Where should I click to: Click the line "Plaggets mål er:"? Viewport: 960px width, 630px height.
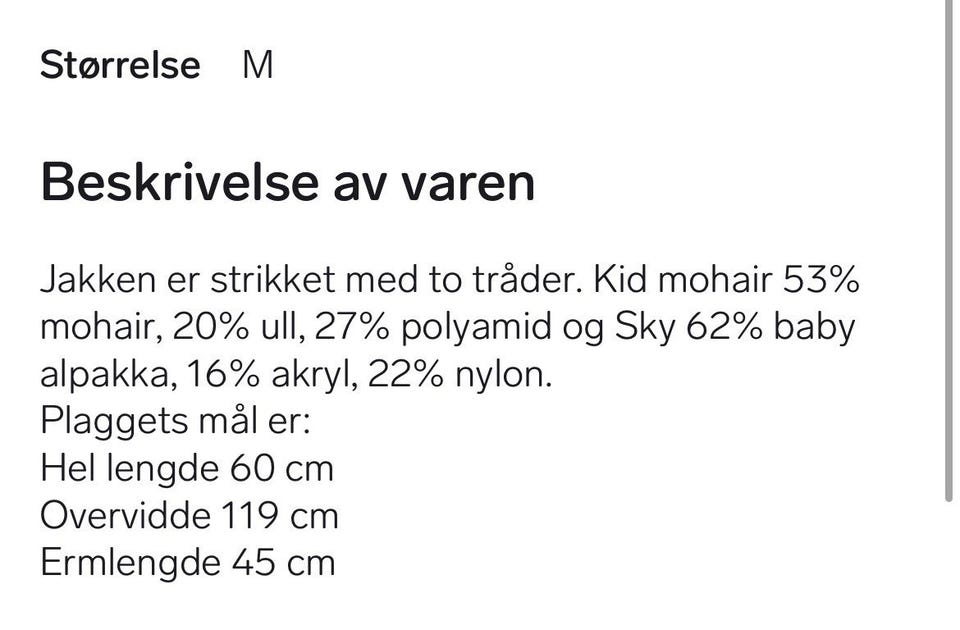pos(176,421)
